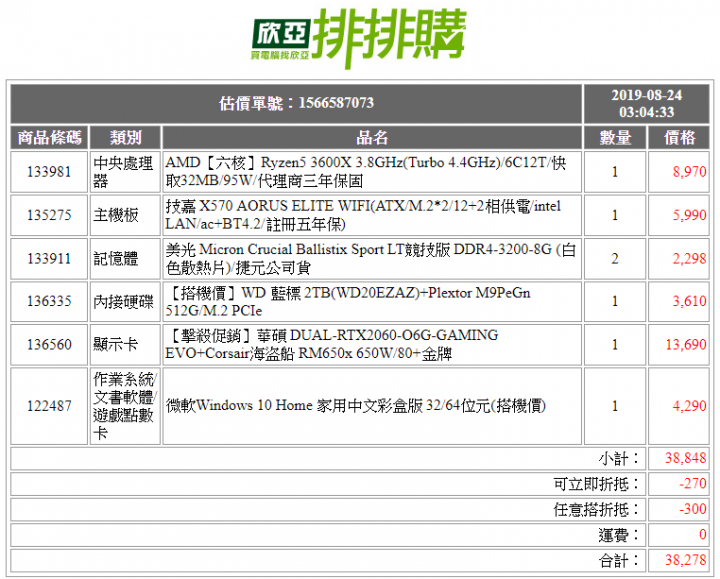
Task: Click the price 13,690
Action: 686,344
